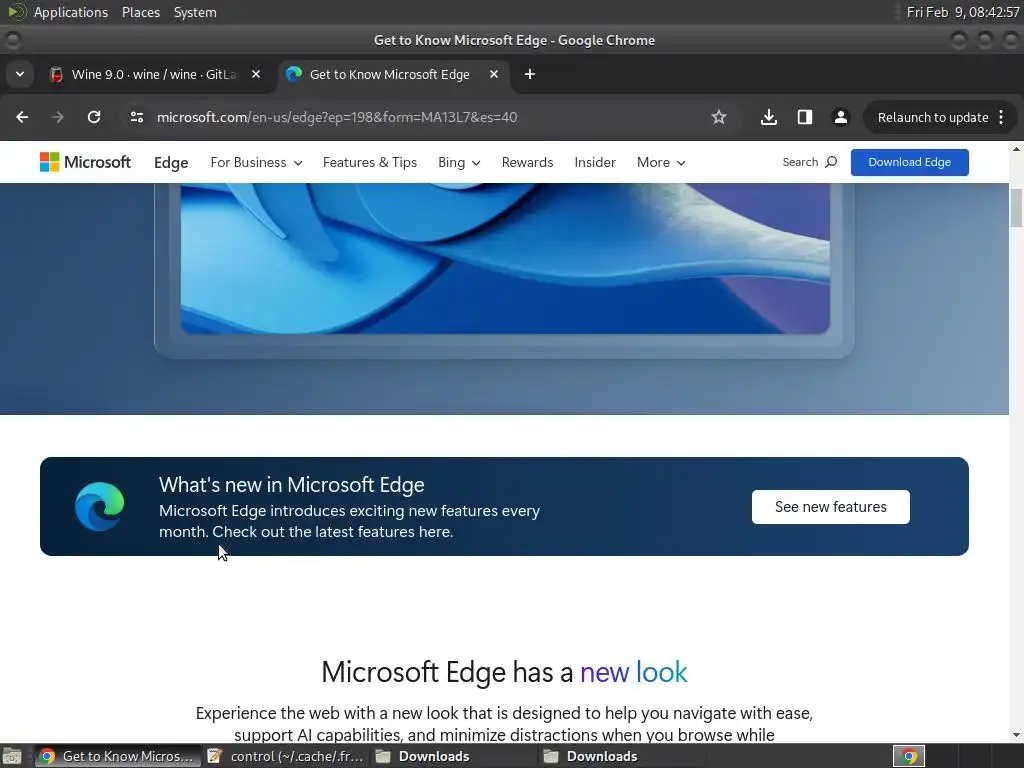Click the Edge link in site header
The height and width of the screenshot is (768, 1024).
point(171,163)
